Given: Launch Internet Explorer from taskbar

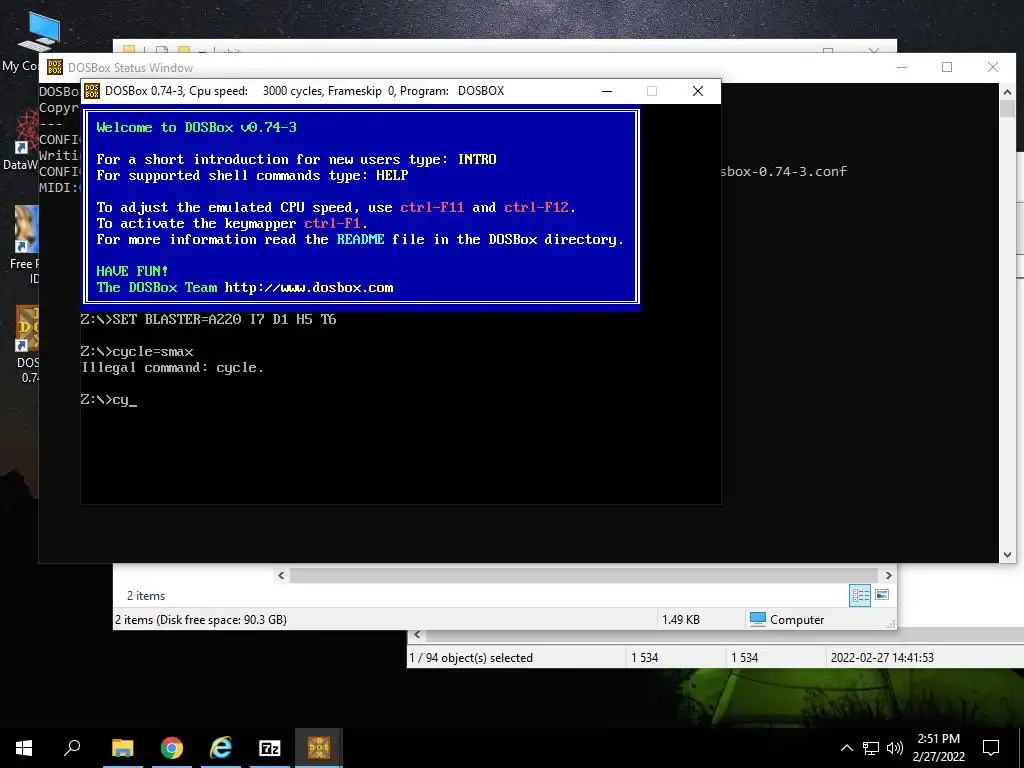Looking at the screenshot, I should [221, 748].
